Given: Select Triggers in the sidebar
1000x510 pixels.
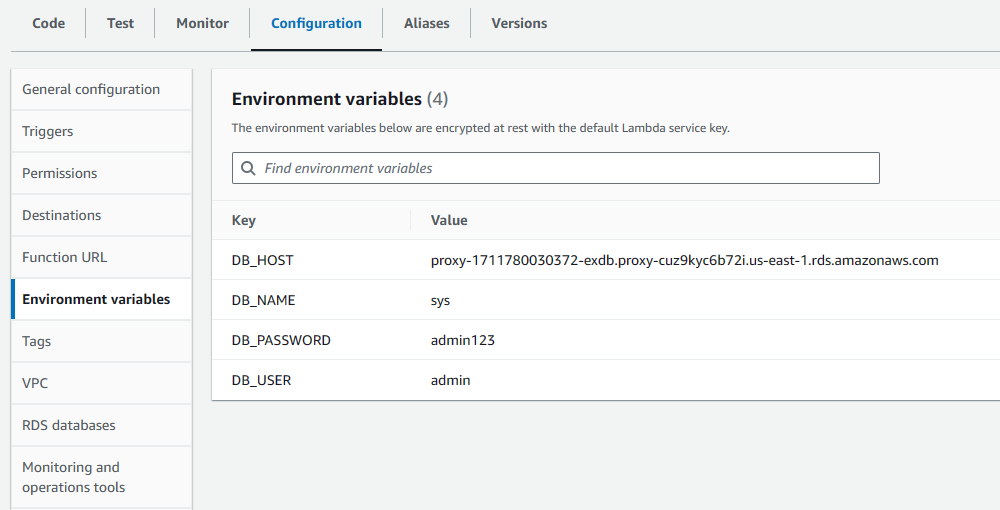Looking at the screenshot, I should 48,131.
